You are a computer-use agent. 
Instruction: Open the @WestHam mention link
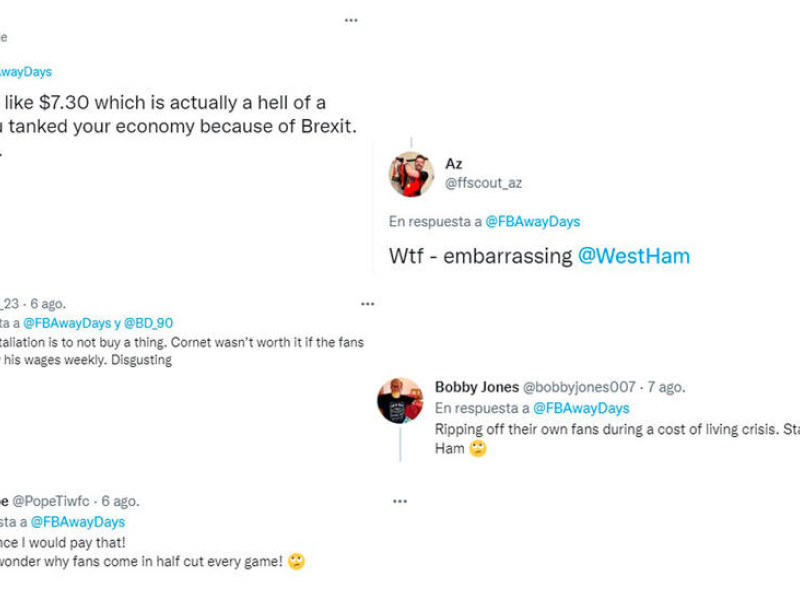click(x=634, y=256)
